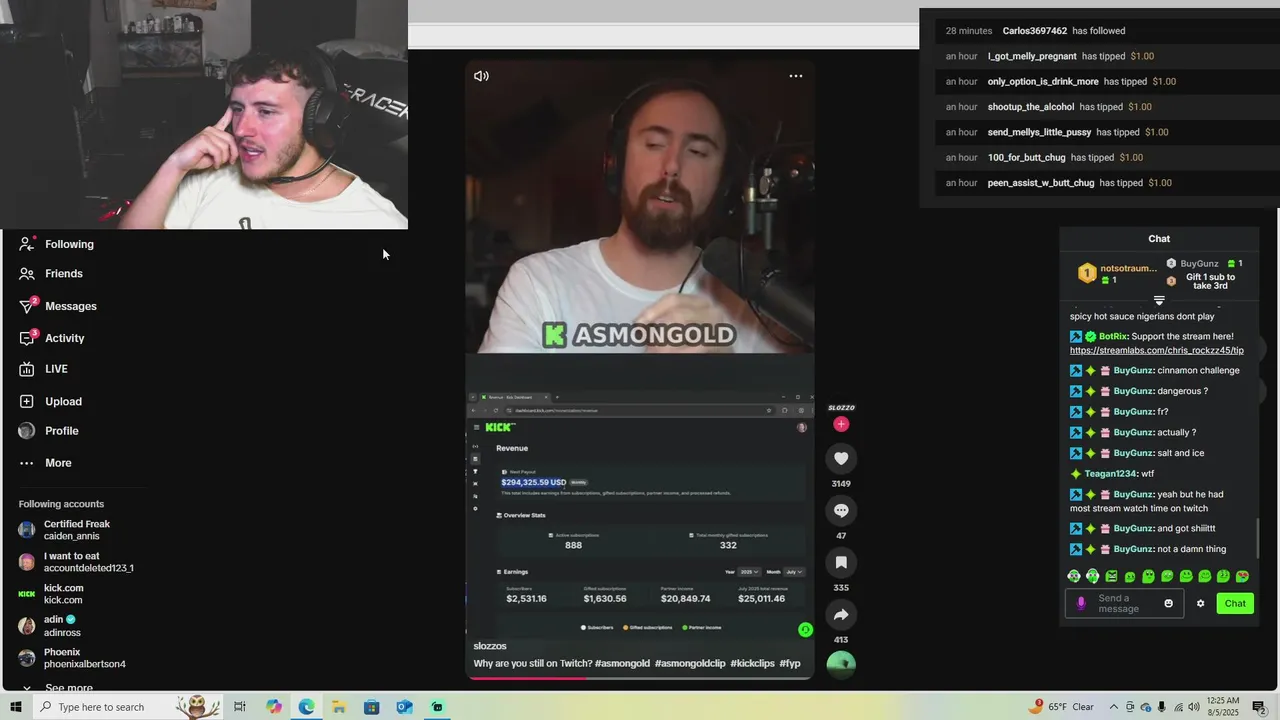The width and height of the screenshot is (1280, 720).
Task: Open Following in TikTok sidebar
Action: (57, 244)
